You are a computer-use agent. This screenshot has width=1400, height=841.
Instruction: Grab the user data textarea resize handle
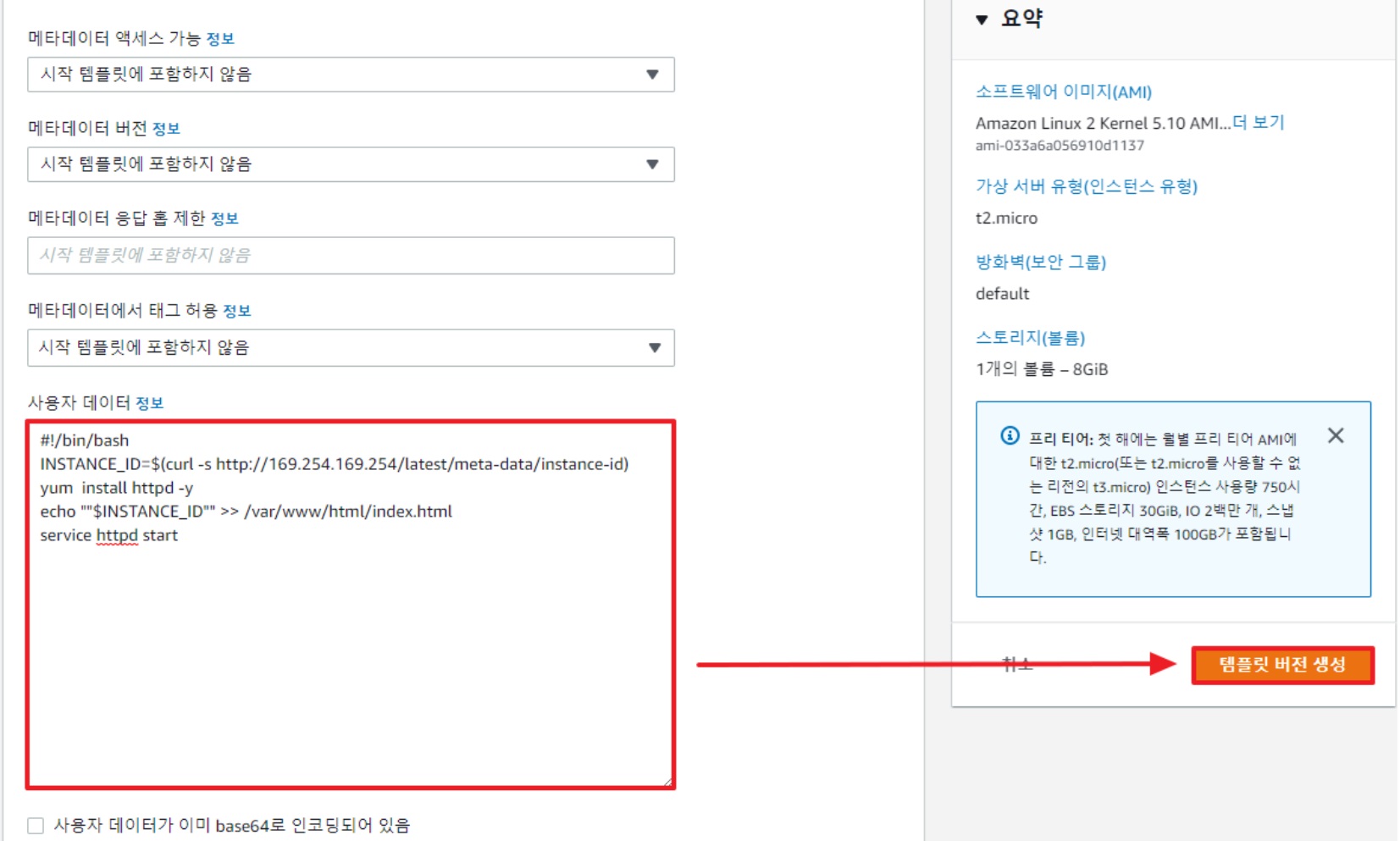[667, 782]
